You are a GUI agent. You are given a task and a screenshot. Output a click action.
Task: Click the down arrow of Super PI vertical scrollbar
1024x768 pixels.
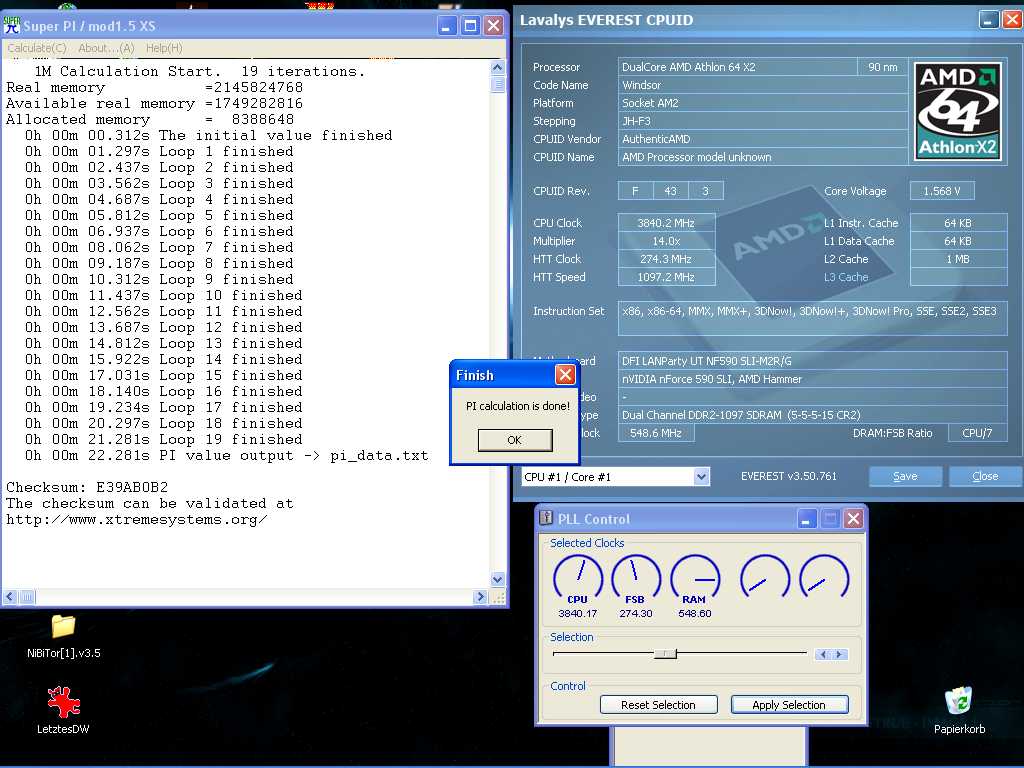pos(498,579)
